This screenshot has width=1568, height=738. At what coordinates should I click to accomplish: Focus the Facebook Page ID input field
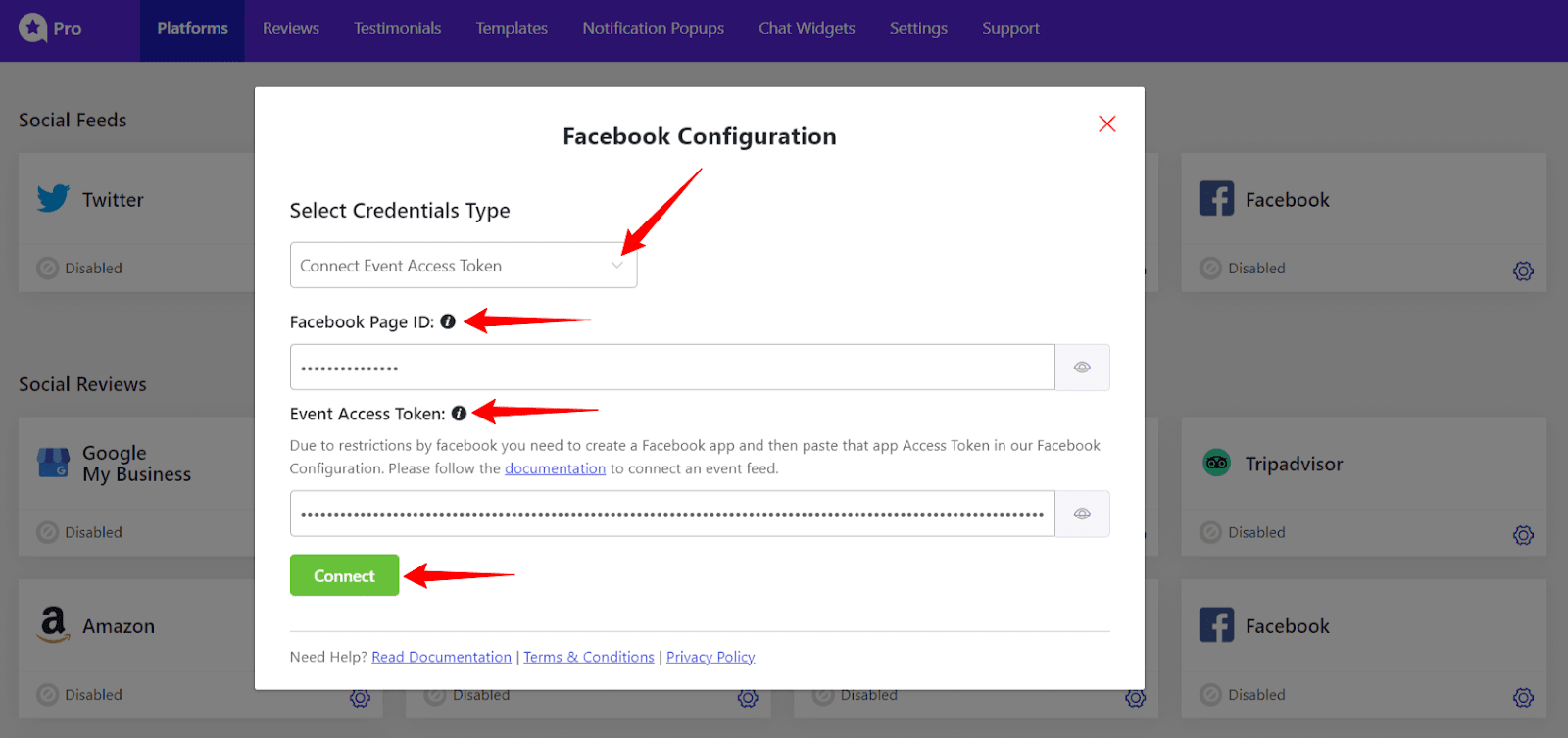[x=672, y=368]
